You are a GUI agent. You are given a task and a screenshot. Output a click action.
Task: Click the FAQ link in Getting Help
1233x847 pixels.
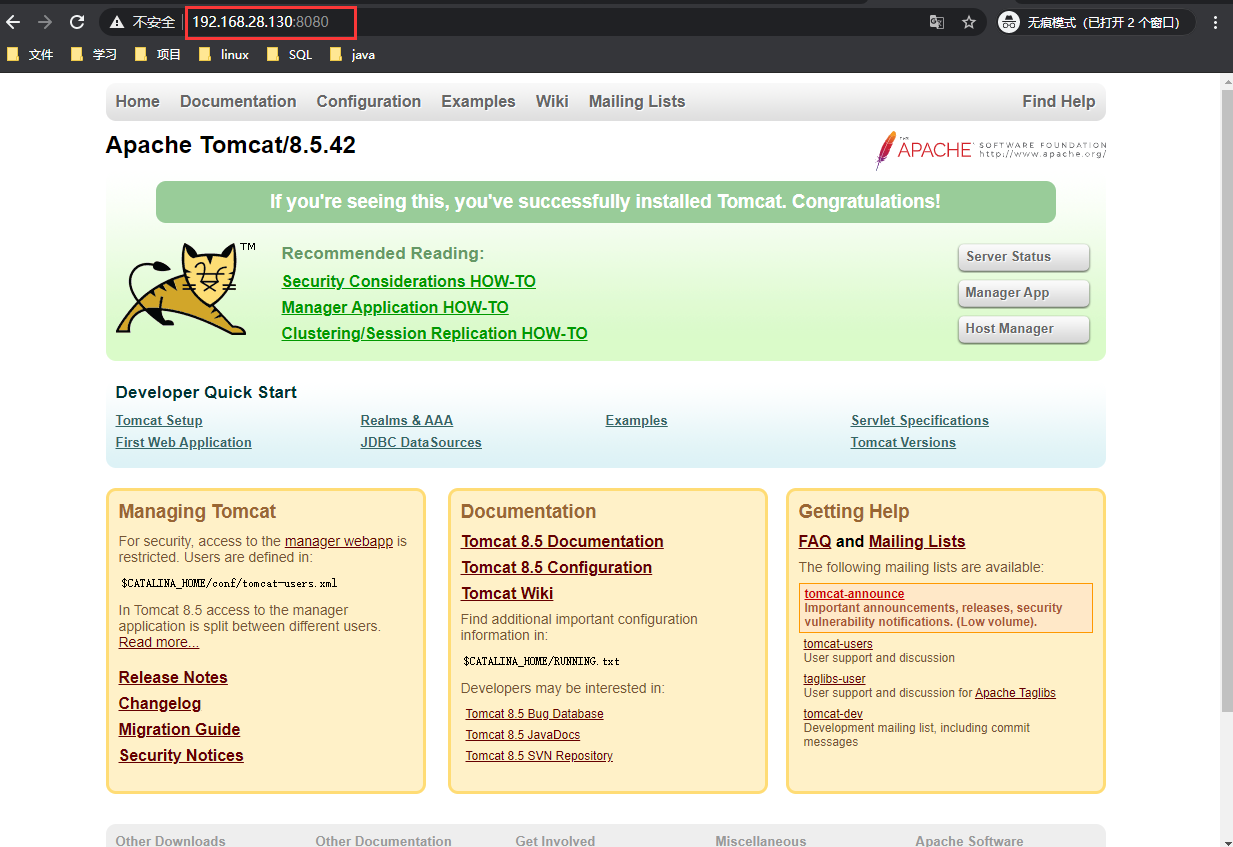coord(815,542)
